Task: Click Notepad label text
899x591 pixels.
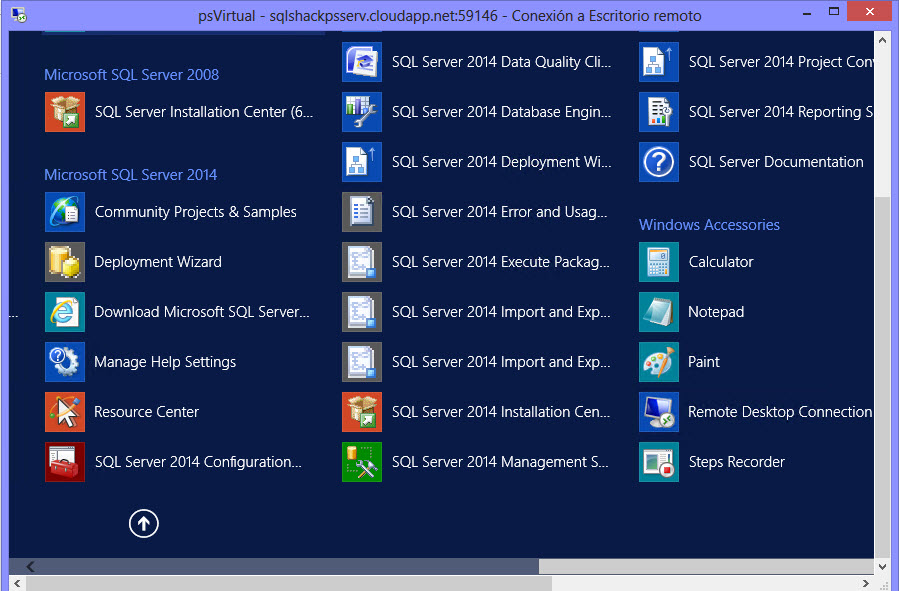Action: pyautogui.click(x=716, y=312)
